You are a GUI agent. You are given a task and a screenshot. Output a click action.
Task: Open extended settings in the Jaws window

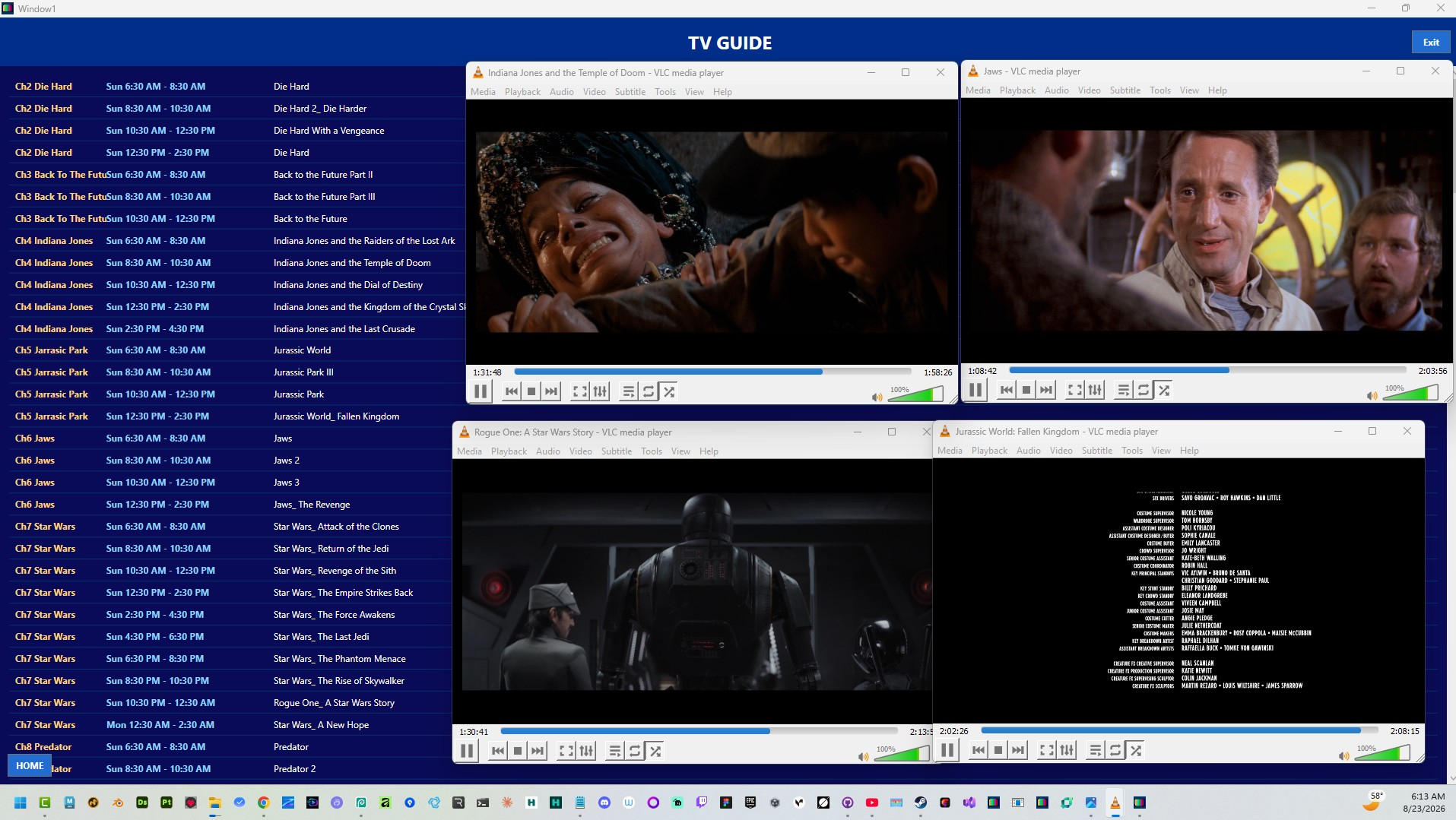pyautogui.click(x=1096, y=390)
